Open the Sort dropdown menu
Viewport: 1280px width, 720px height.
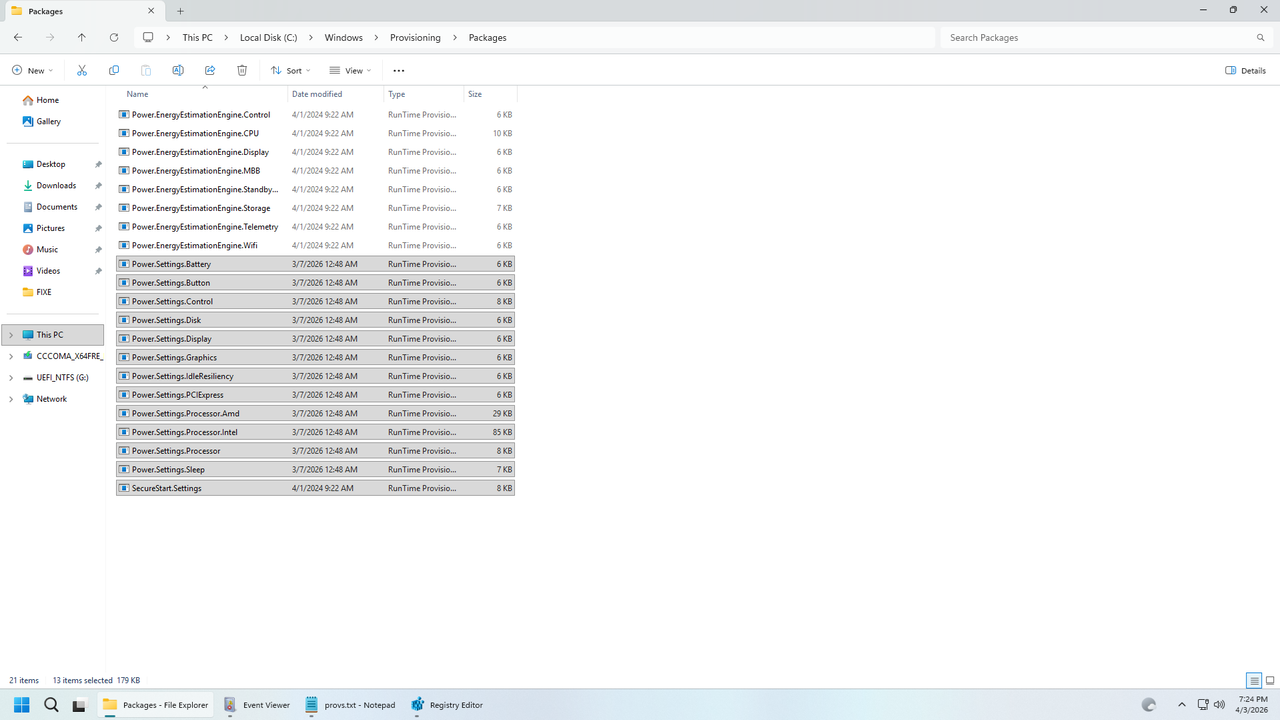(x=291, y=71)
